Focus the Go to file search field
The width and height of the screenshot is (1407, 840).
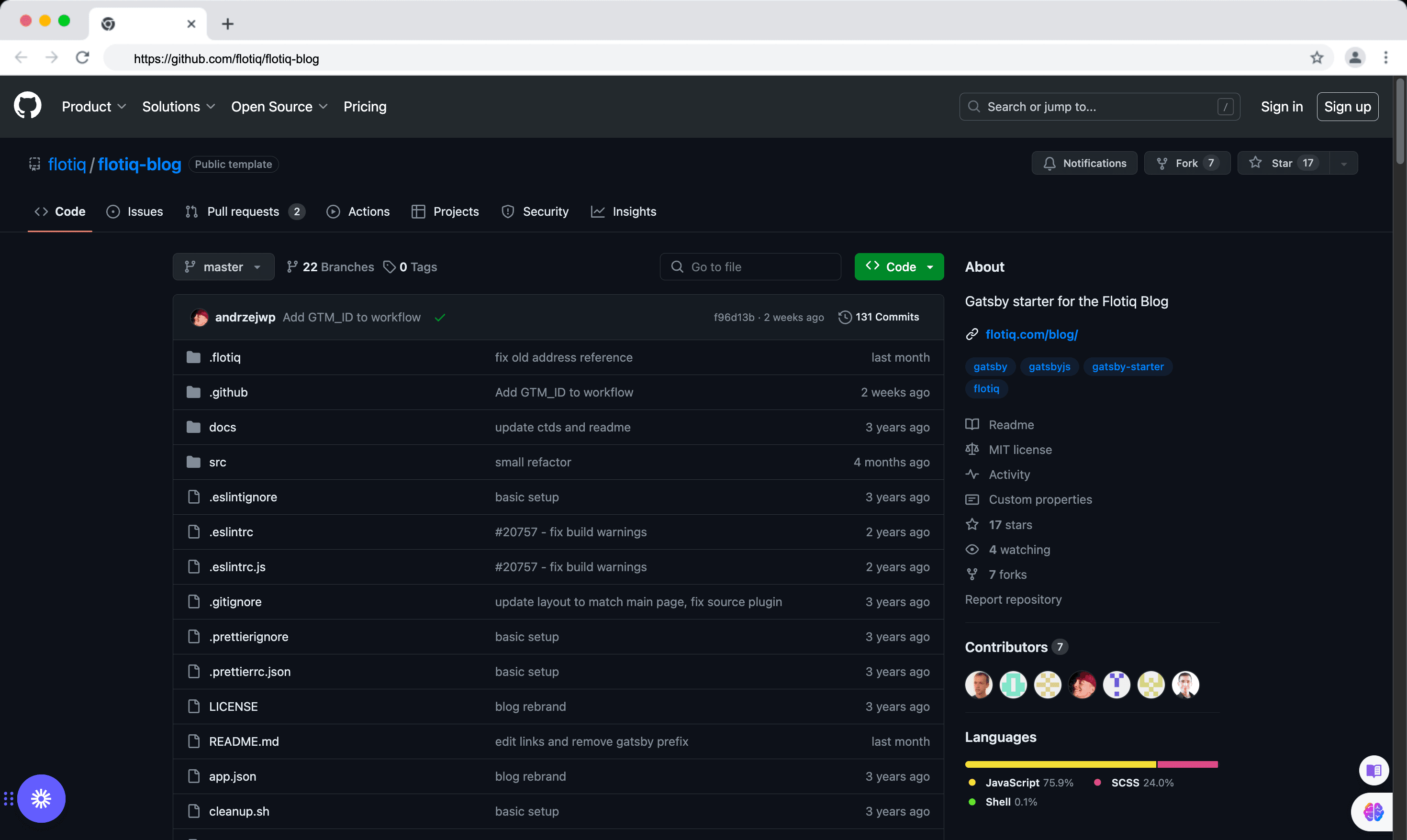pyautogui.click(x=750, y=266)
